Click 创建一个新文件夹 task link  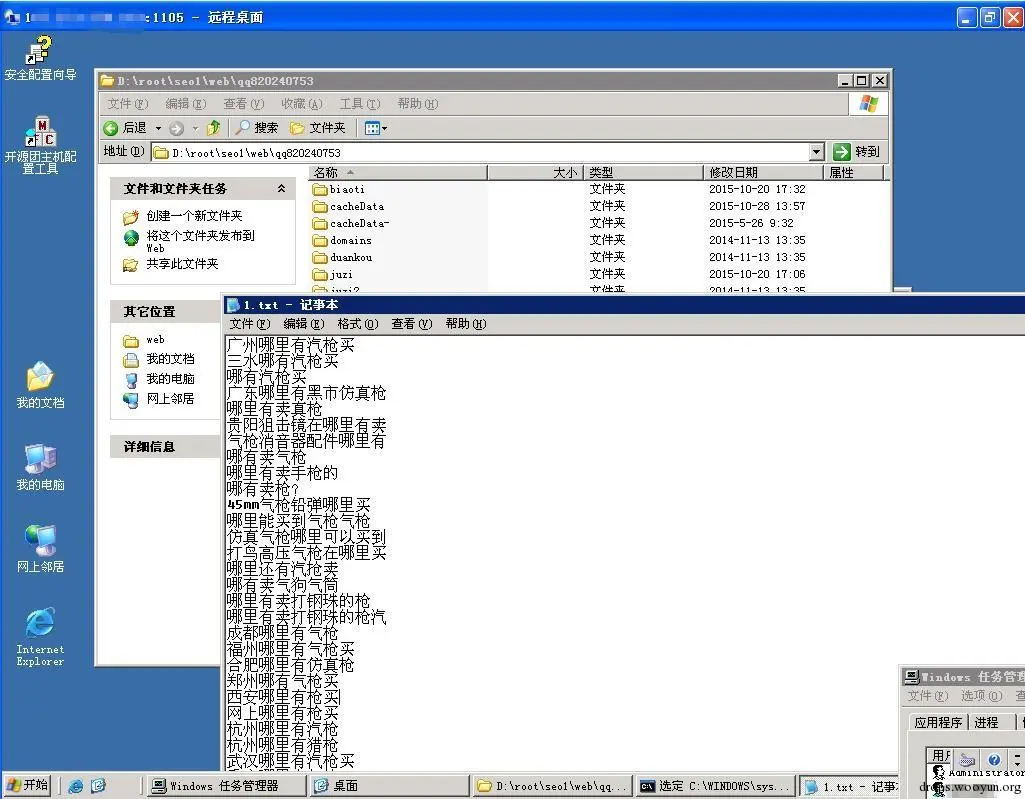193,216
